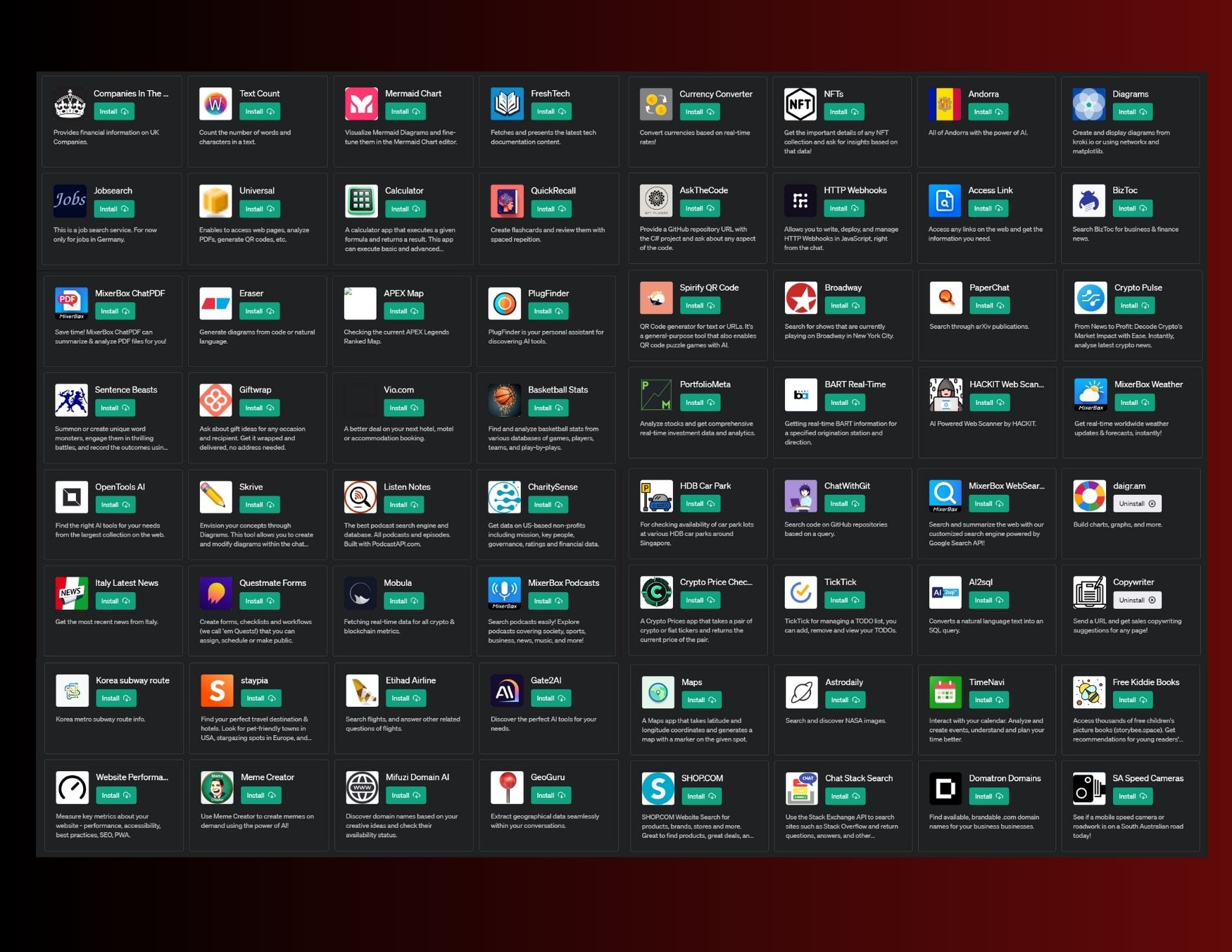Click the Mermaid Chart plugin icon
This screenshot has height=952, width=1232.
coord(361,104)
